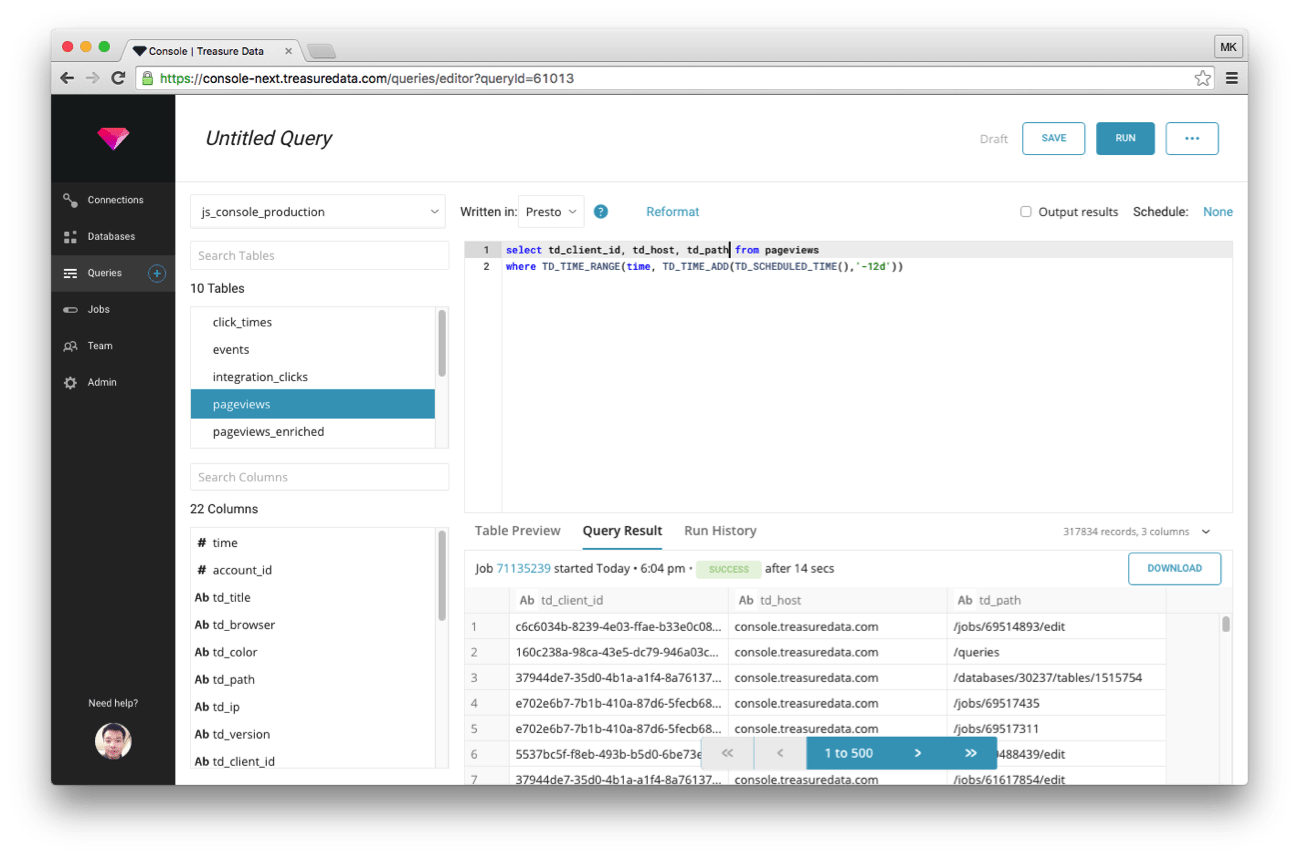
Task: Go to first page of results
Action: 727,754
